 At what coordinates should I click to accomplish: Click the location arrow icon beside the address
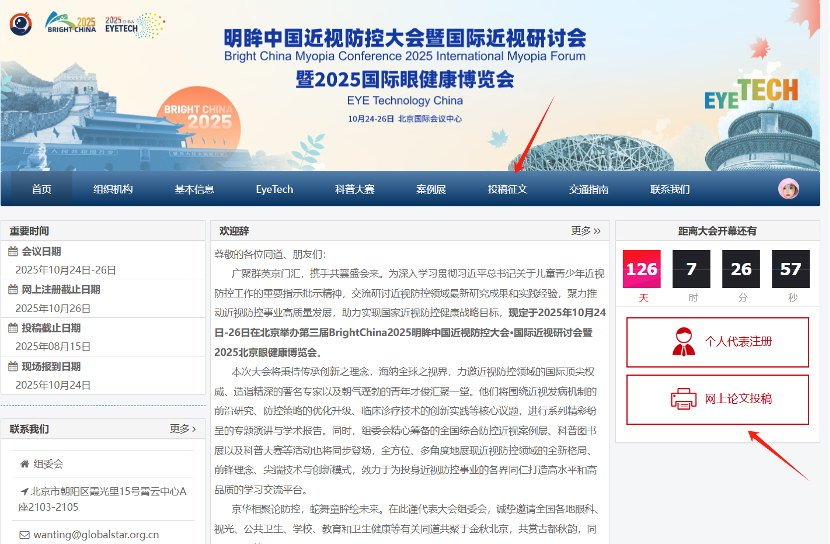coord(24,492)
